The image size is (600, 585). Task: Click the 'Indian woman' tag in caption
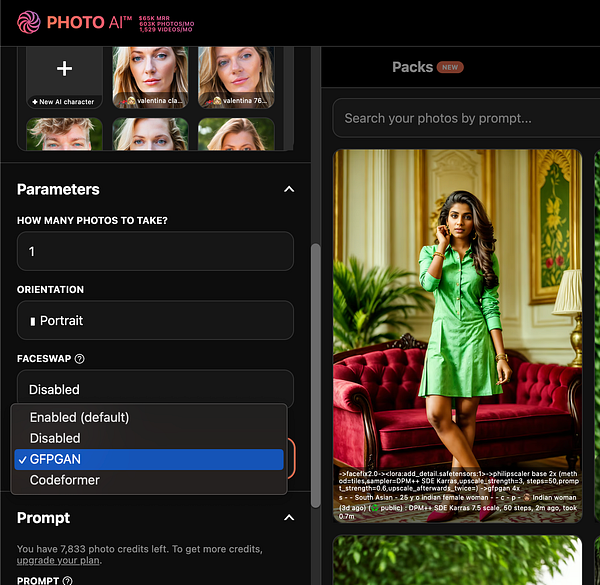[554, 497]
